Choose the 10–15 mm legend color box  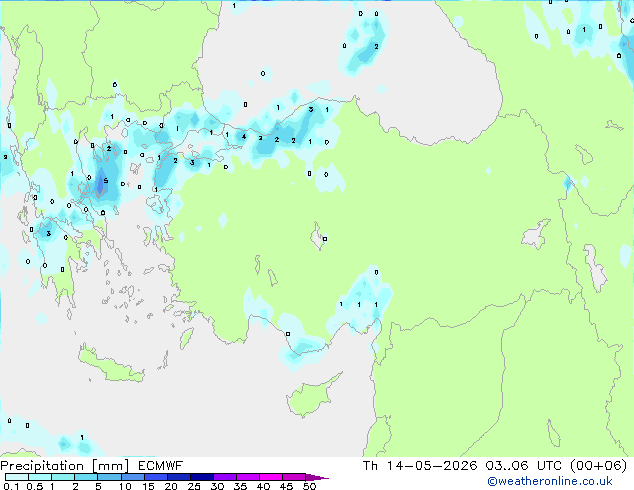click(x=132, y=477)
